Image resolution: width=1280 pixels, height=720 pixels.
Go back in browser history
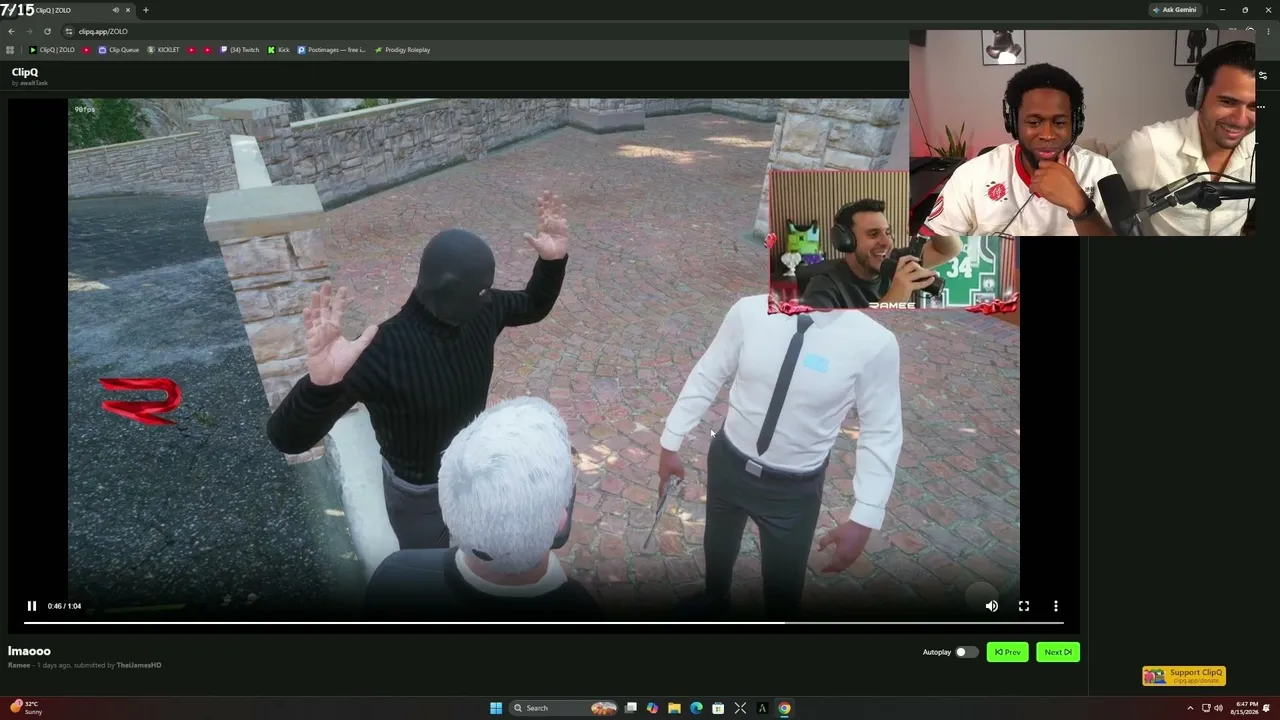point(11,31)
